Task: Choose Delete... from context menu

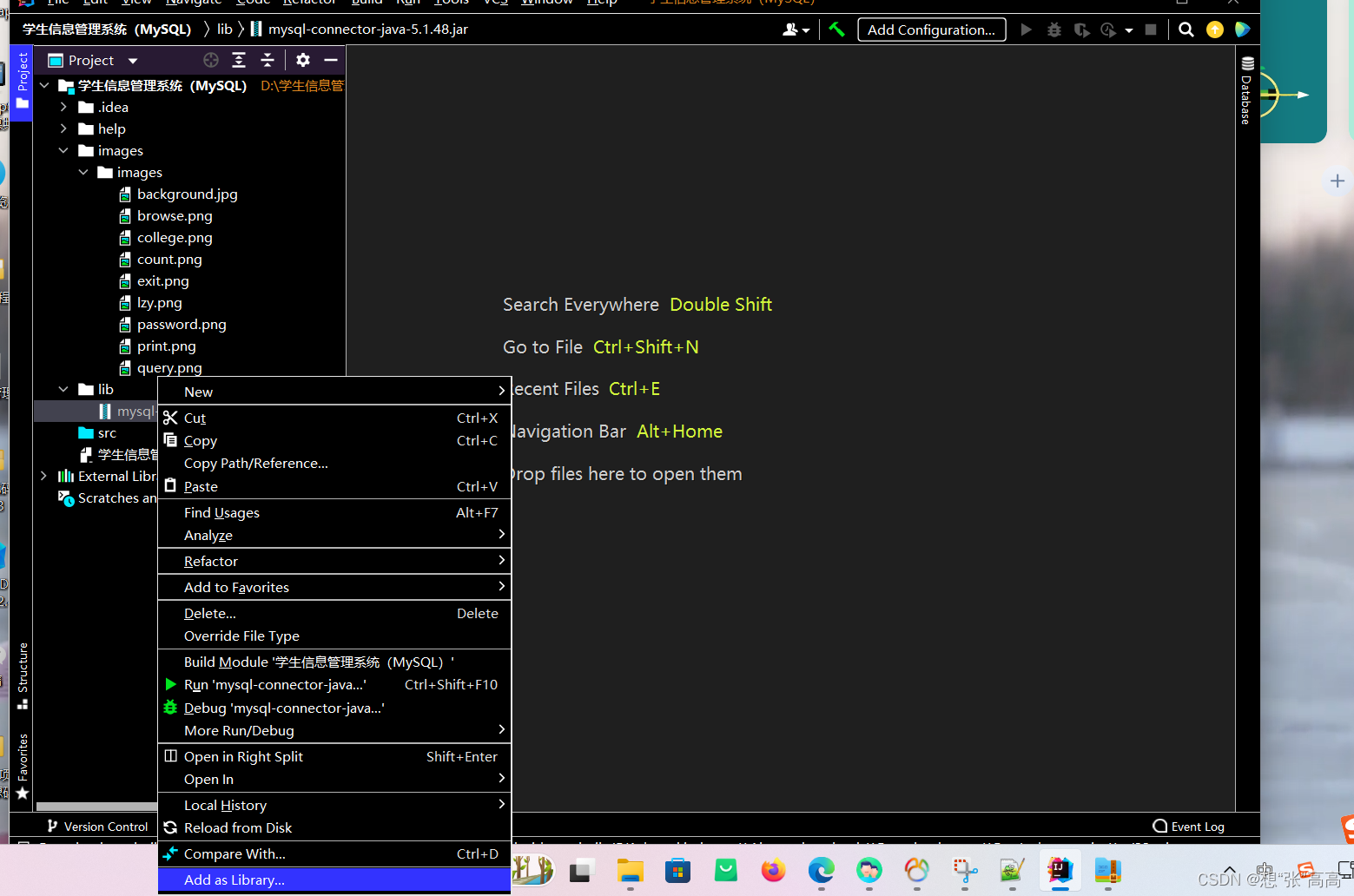Action: pyautogui.click(x=334, y=613)
